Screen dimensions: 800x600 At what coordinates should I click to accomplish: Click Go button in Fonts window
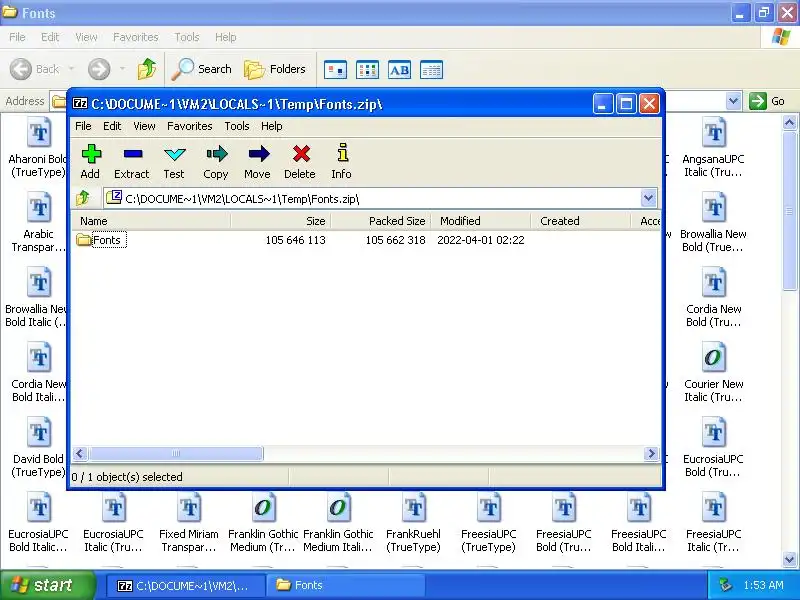click(x=767, y=101)
